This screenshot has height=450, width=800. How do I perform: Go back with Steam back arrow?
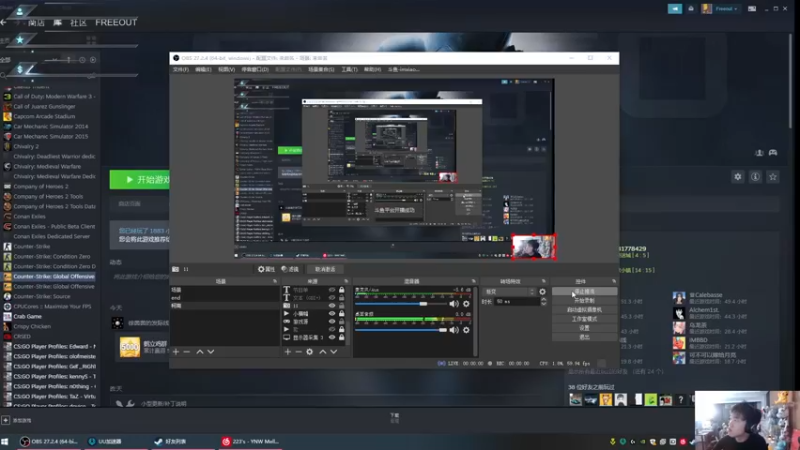4,22
